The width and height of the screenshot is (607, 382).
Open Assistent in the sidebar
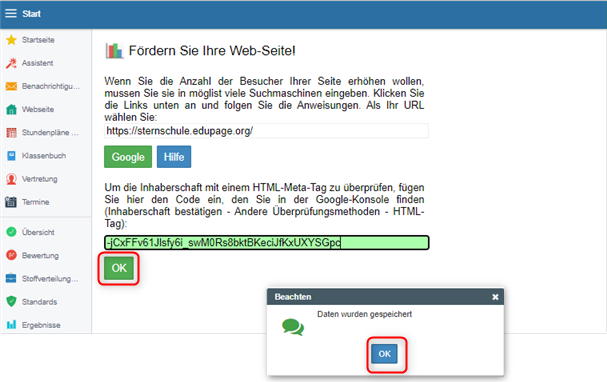pos(38,63)
